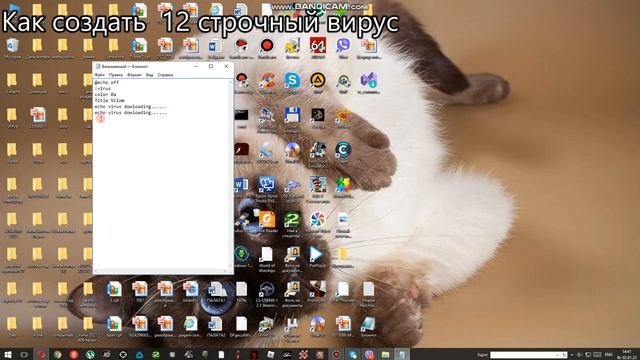This screenshot has width=640, height=360.
Task: Open the Файл menu in Notepad
Action: point(100,75)
